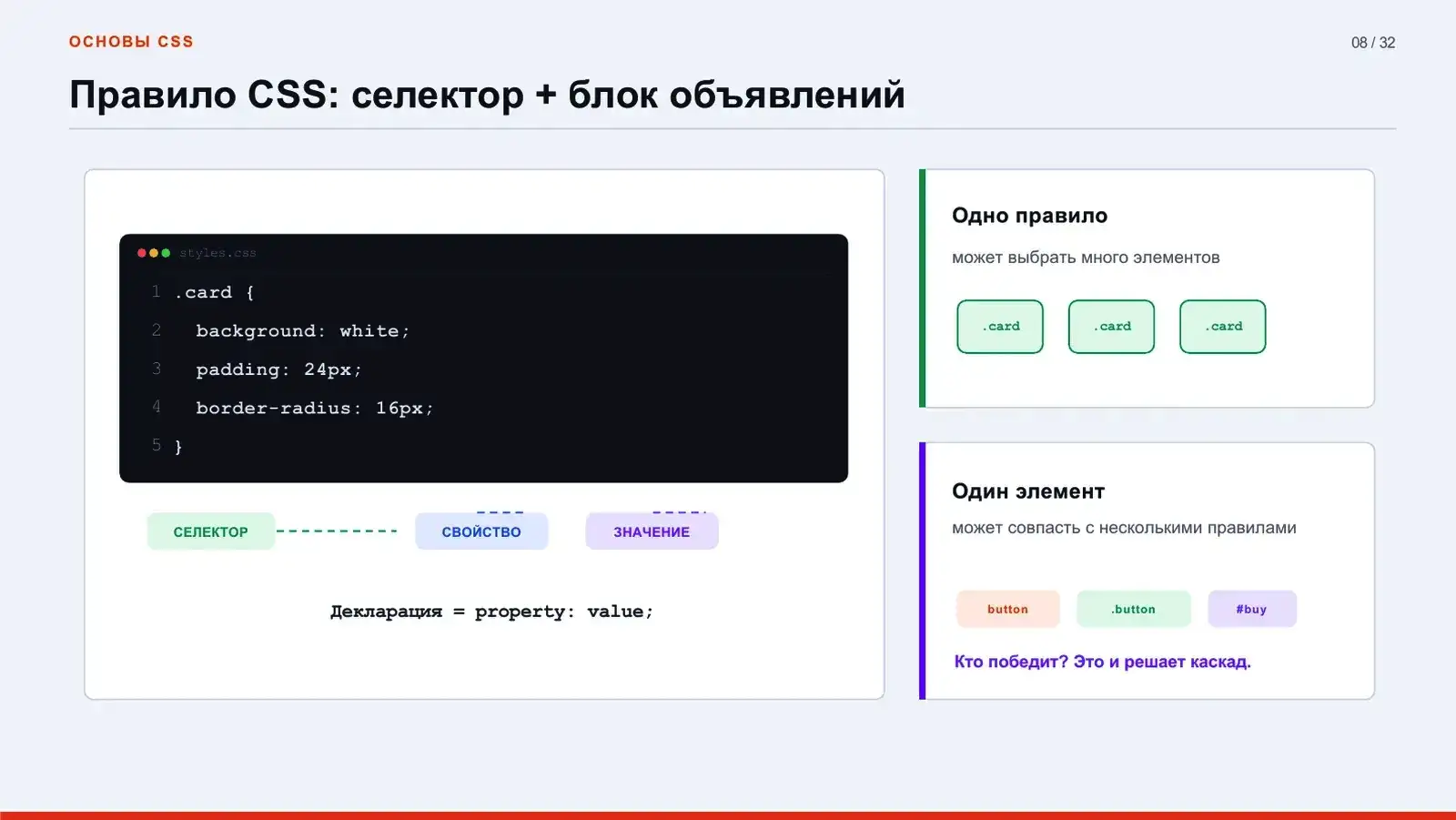Viewport: 1456px width, 820px height.
Task: Select the ЗНАЧЕНИЕ label chip
Action: (652, 531)
